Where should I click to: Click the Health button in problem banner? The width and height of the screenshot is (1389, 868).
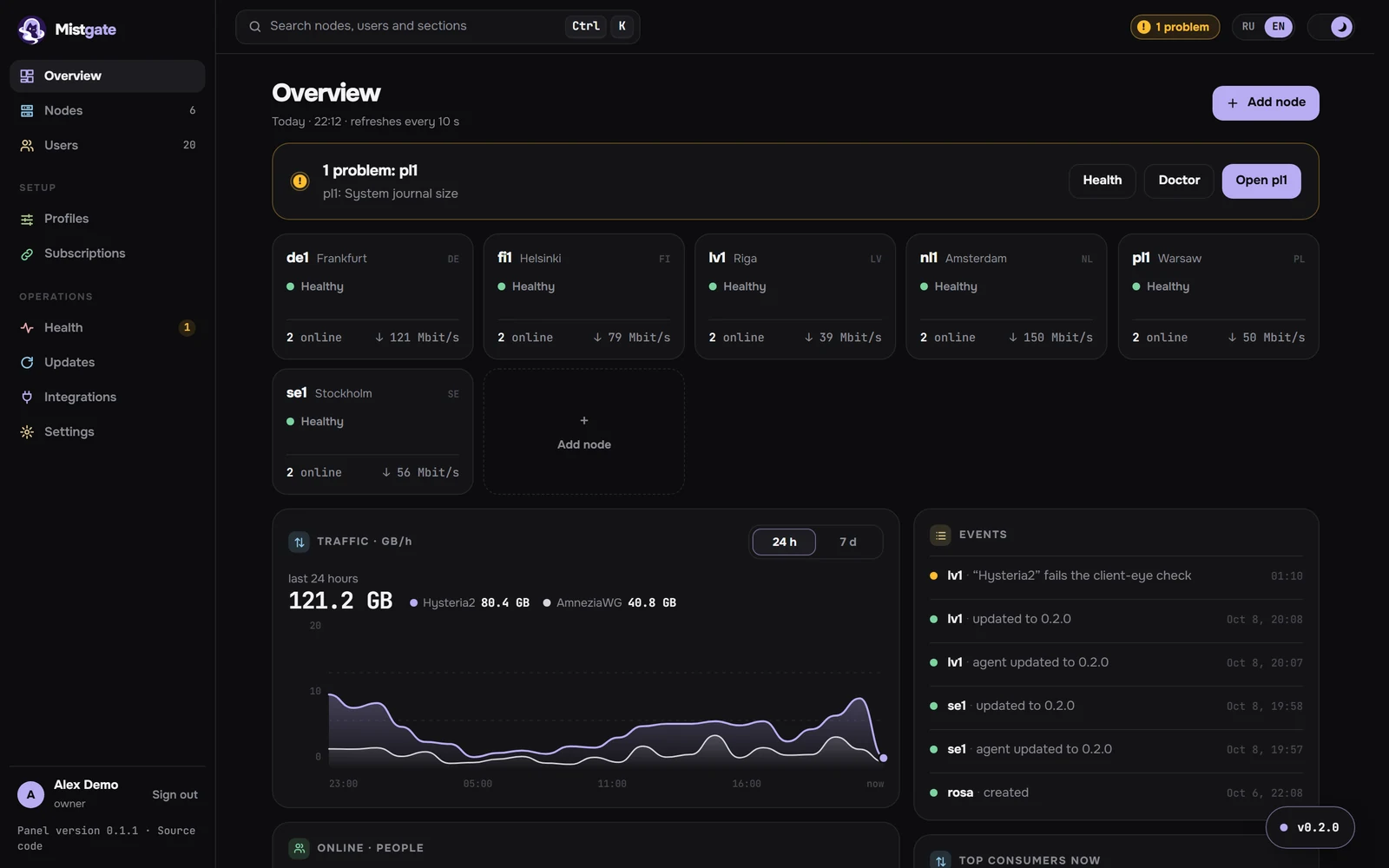[x=1102, y=181]
